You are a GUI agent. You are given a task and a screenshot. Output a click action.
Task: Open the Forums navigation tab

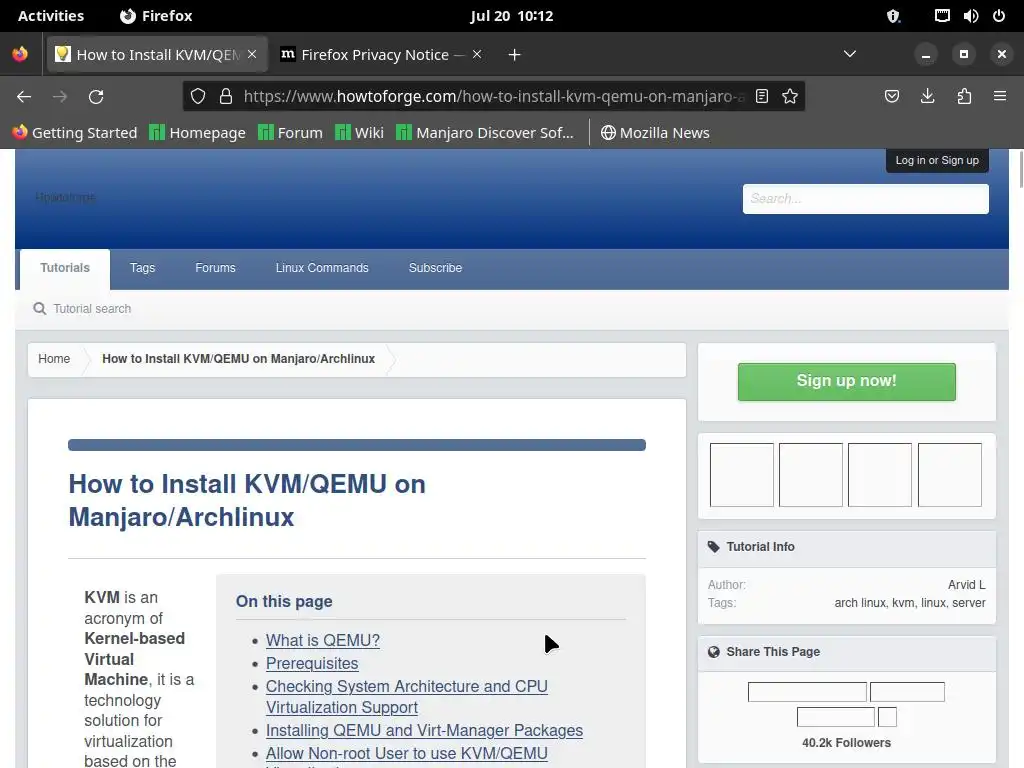216,268
